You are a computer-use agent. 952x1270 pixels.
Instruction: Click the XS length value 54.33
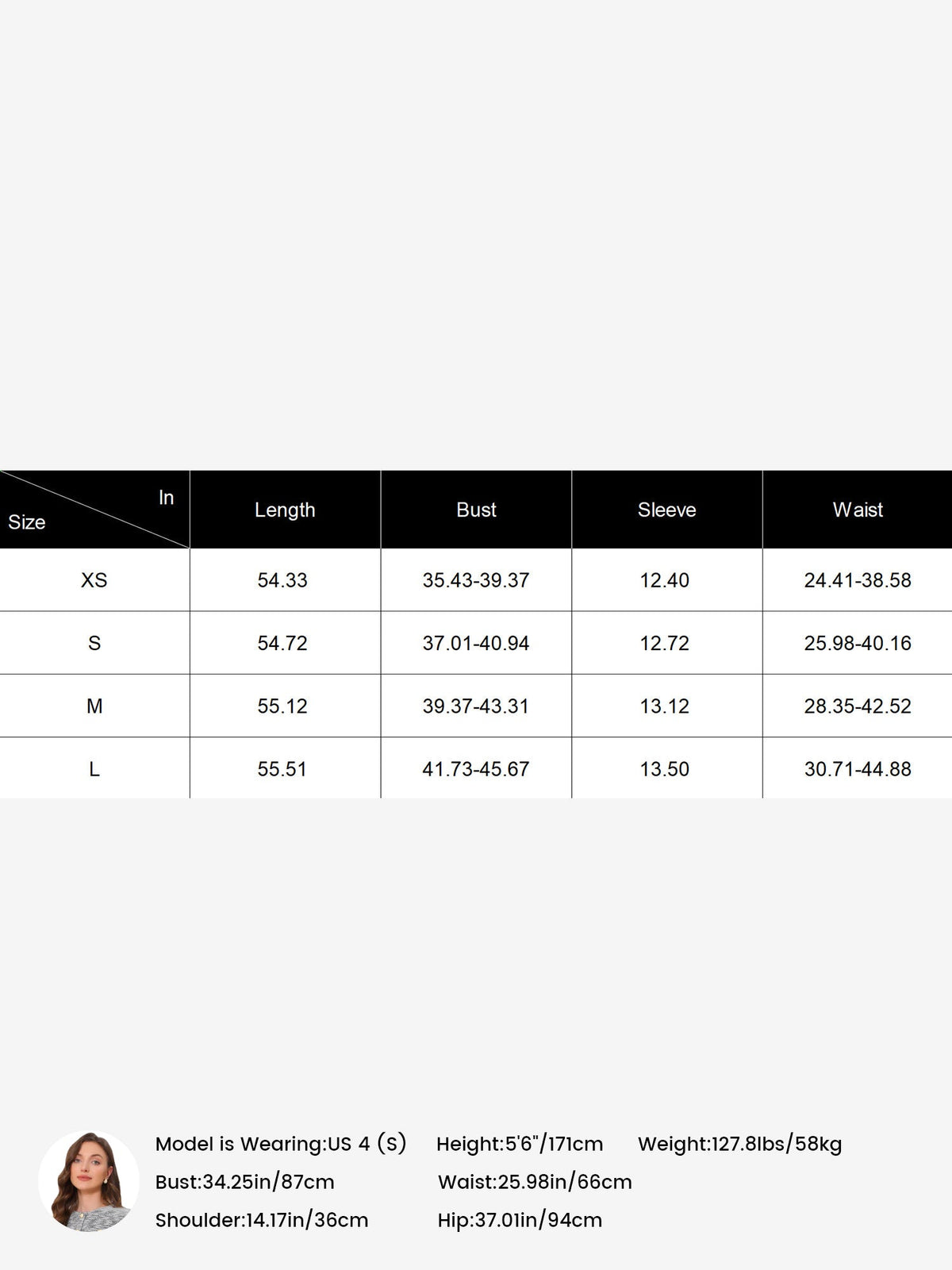pyautogui.click(x=282, y=580)
